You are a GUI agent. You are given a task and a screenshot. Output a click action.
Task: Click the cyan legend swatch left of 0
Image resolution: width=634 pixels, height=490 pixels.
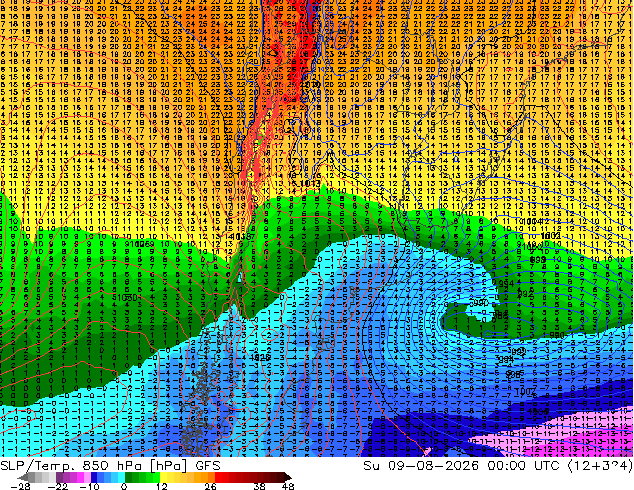tap(121, 477)
